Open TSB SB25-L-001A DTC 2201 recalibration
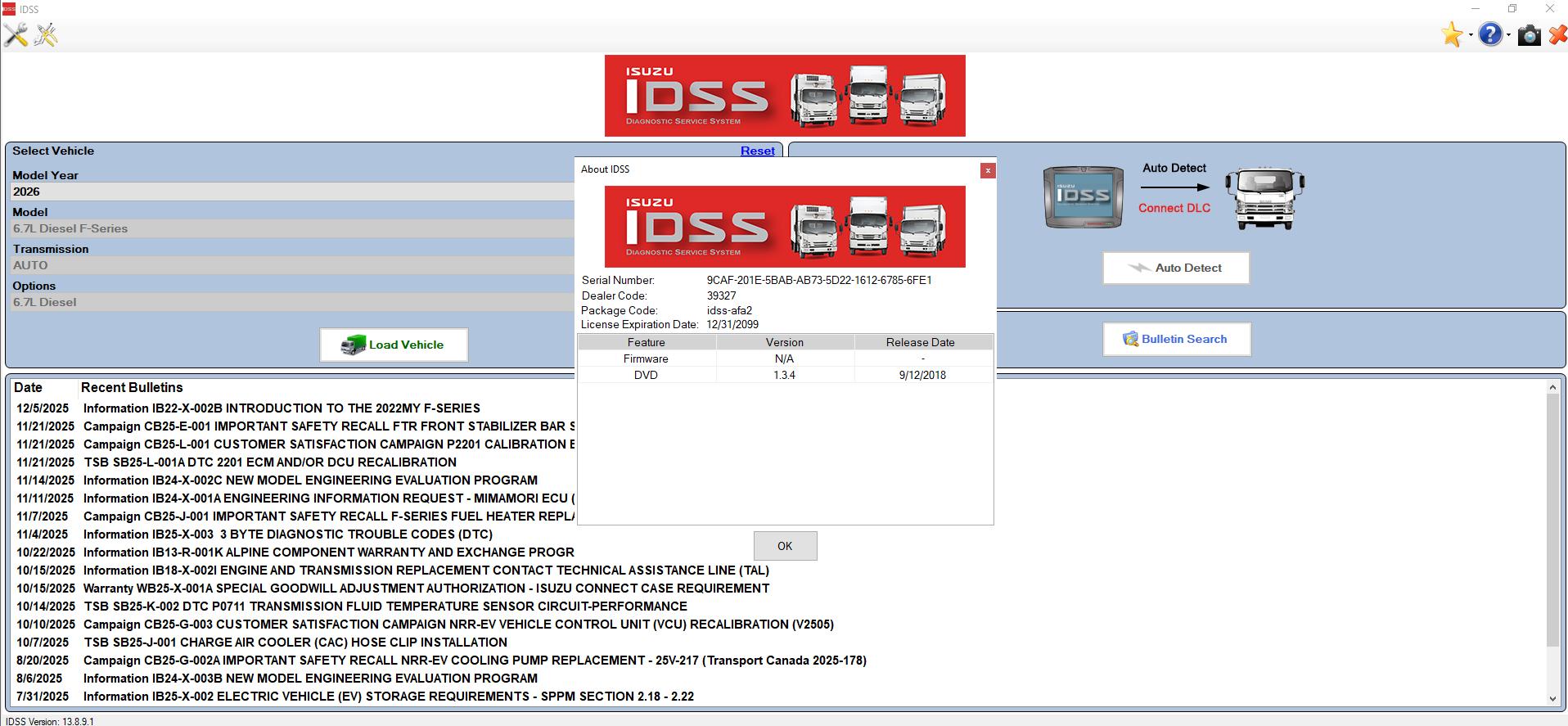The height and width of the screenshot is (726, 1568). pyautogui.click(x=270, y=462)
